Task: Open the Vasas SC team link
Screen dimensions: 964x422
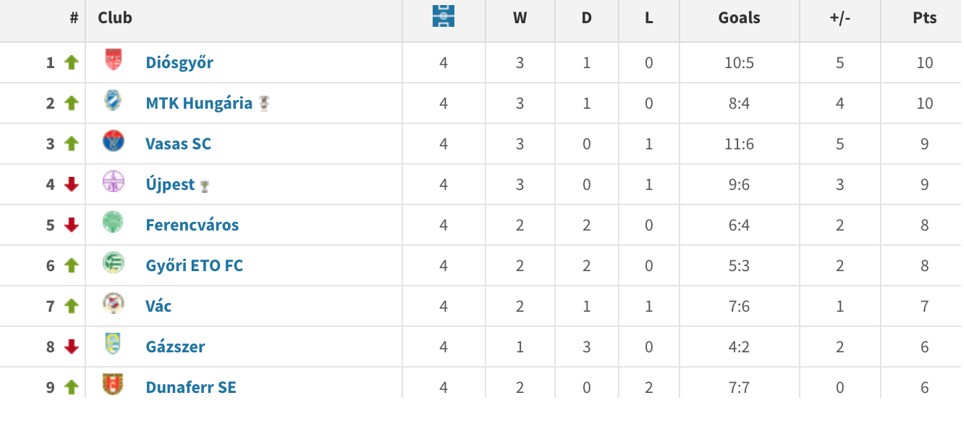Action: click(178, 144)
